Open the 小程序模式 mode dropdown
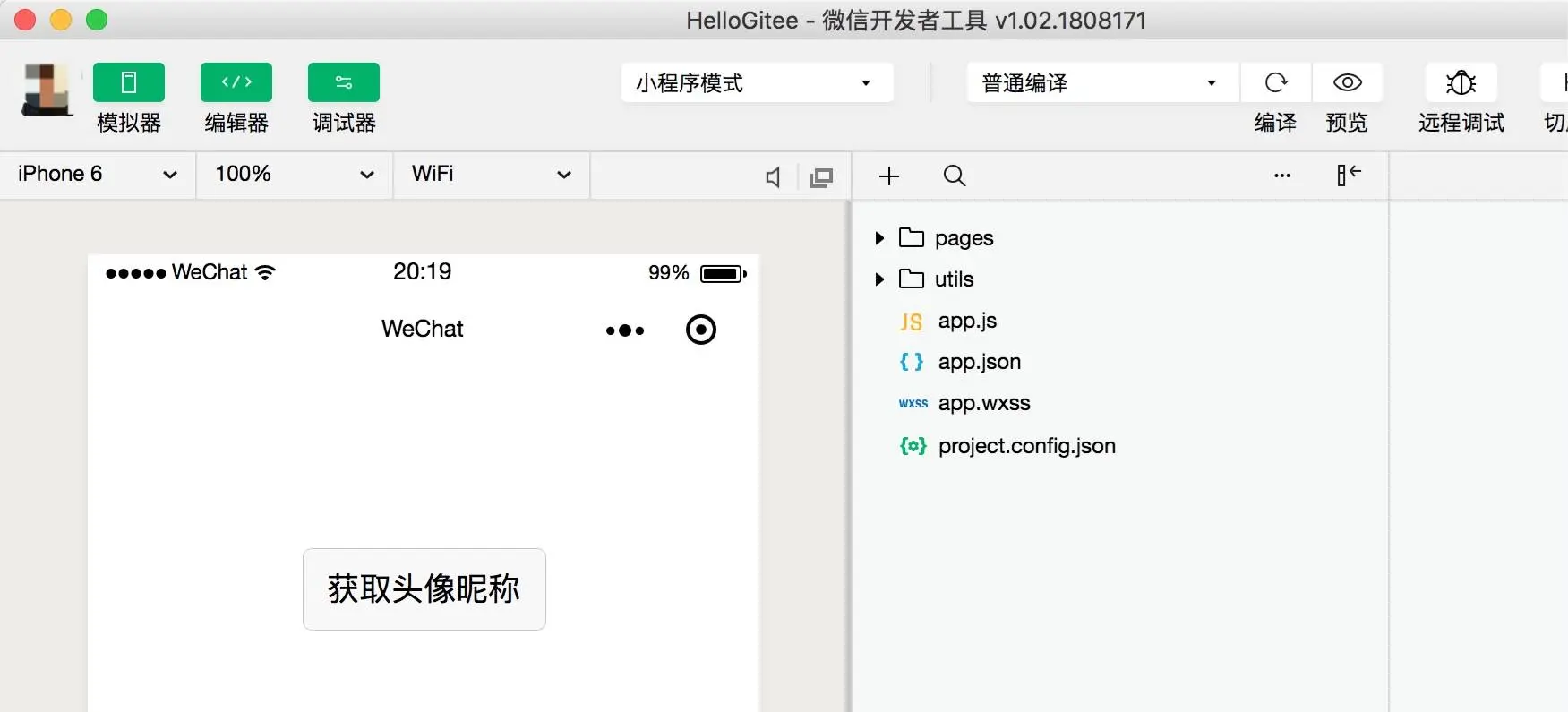This screenshot has width=1568, height=712. pyautogui.click(x=758, y=82)
